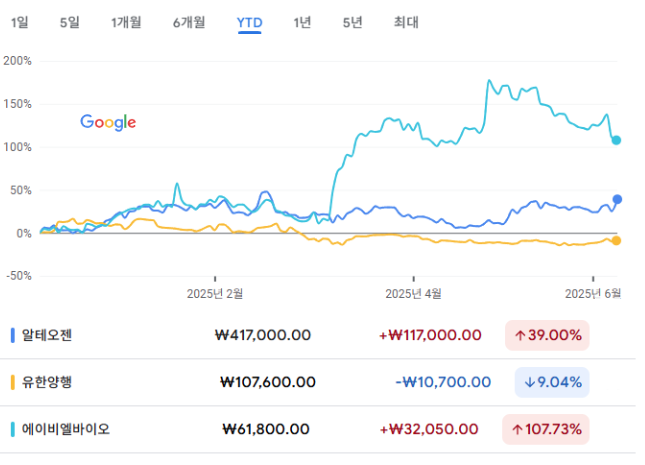Select the active YTD tab

249,23
